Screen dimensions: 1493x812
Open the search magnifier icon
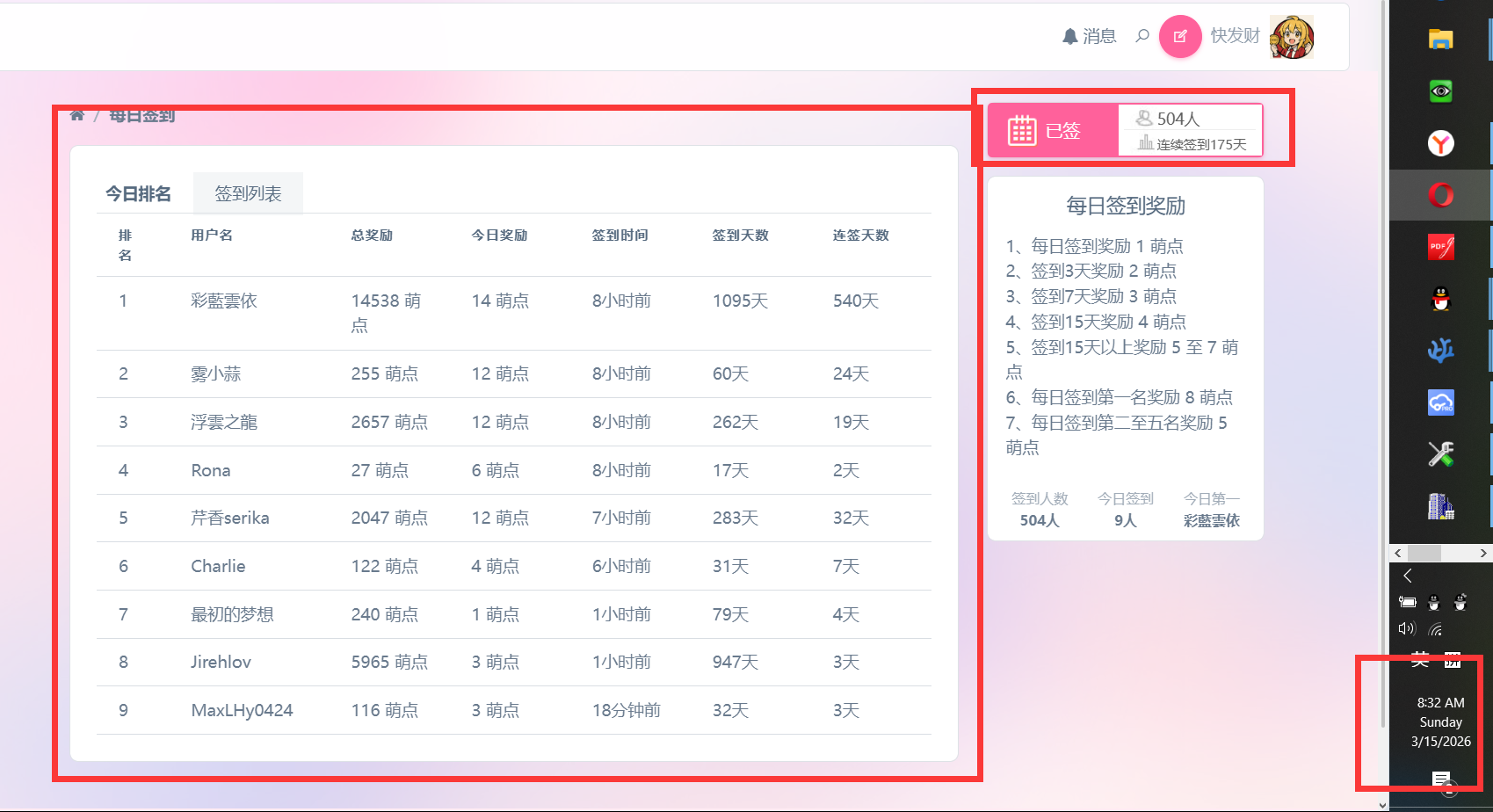coord(1142,36)
